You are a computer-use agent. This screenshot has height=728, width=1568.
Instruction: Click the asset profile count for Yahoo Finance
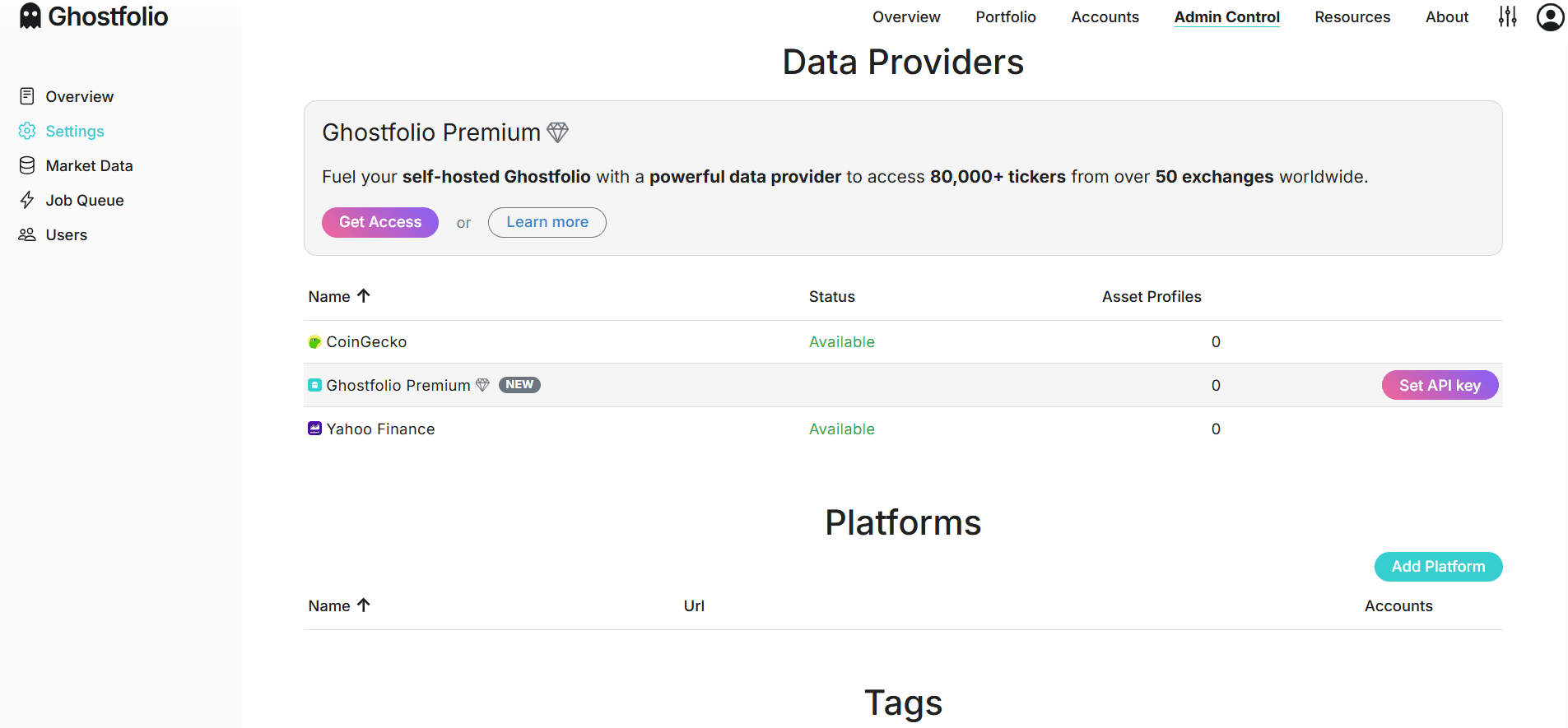click(1216, 429)
